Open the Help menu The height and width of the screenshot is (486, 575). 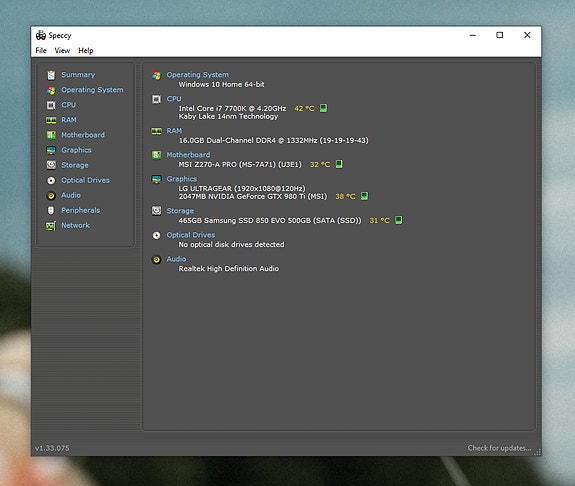click(x=85, y=51)
